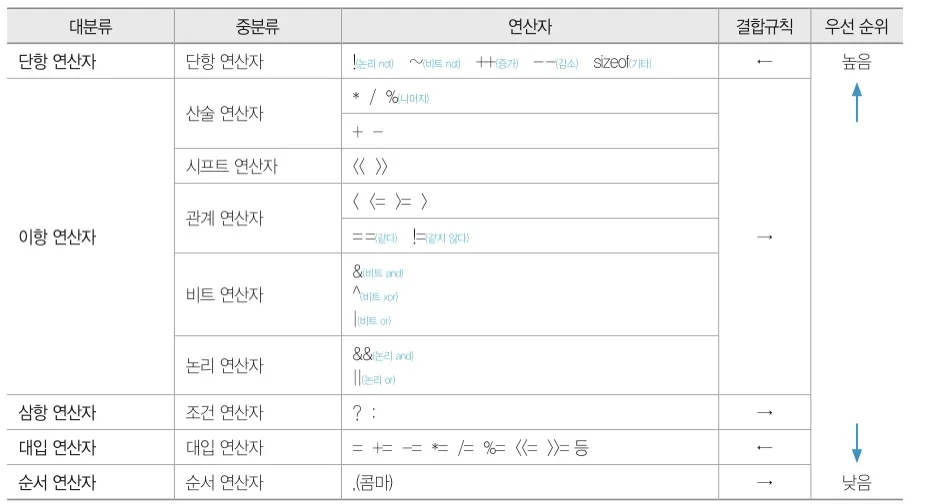The image size is (926, 504).
Task: Click the right arrow in 삼항 연산자 row
Action: point(764,412)
